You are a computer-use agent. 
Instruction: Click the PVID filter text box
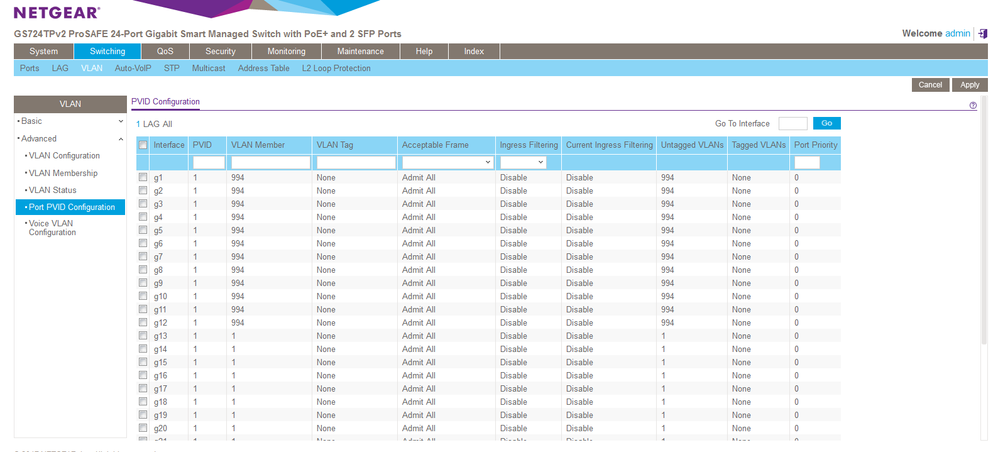[x=208, y=162]
